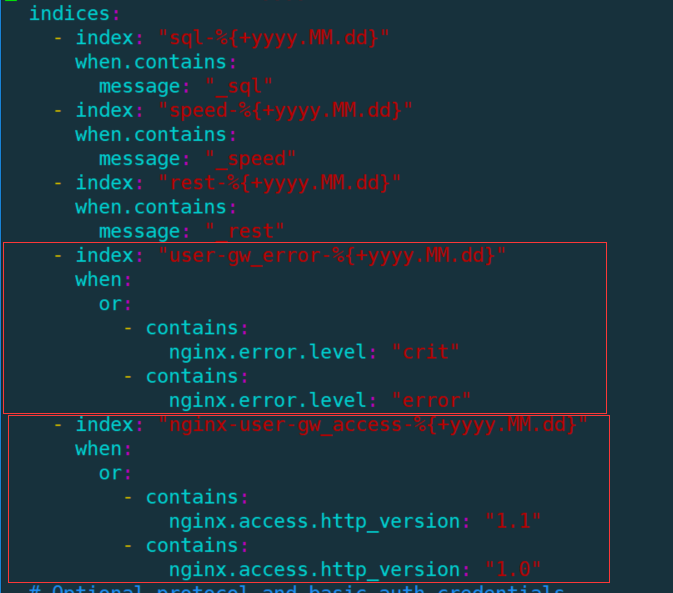Click the 'indices:' key at top
This screenshot has width=673, height=593.
(x=74, y=14)
